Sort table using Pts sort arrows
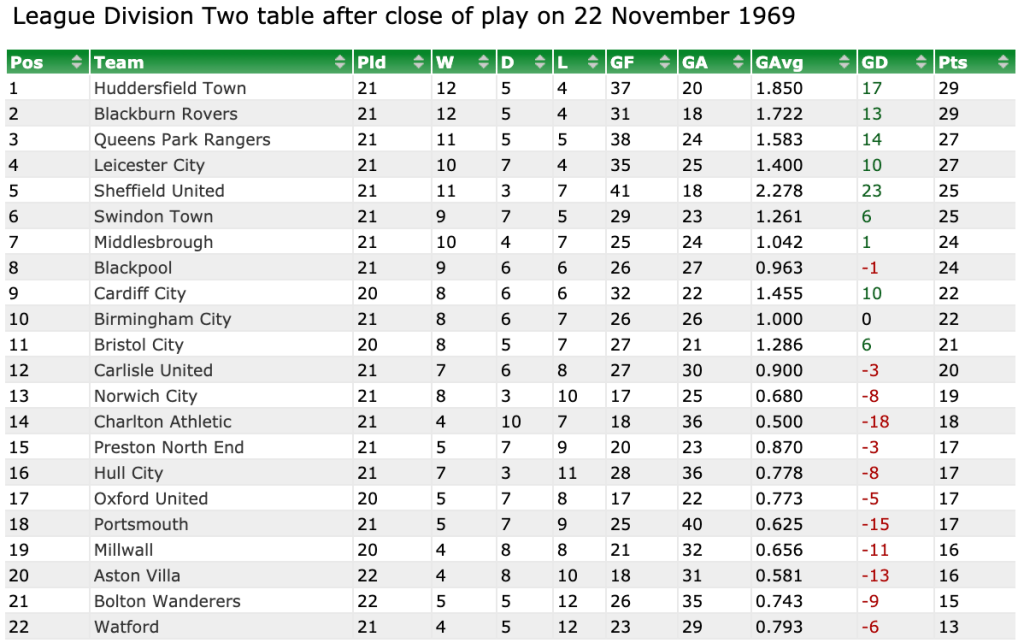1024x643 pixels. [x=1003, y=62]
